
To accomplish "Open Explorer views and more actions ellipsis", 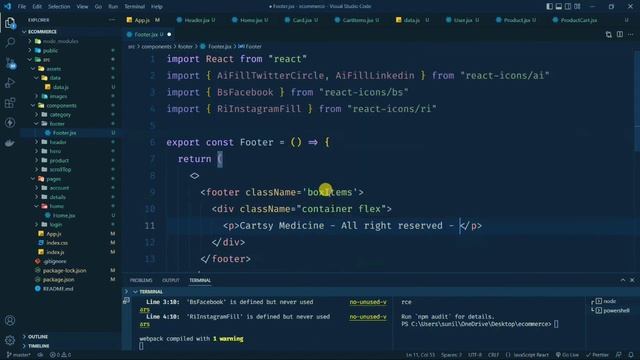I will click(111, 20).
